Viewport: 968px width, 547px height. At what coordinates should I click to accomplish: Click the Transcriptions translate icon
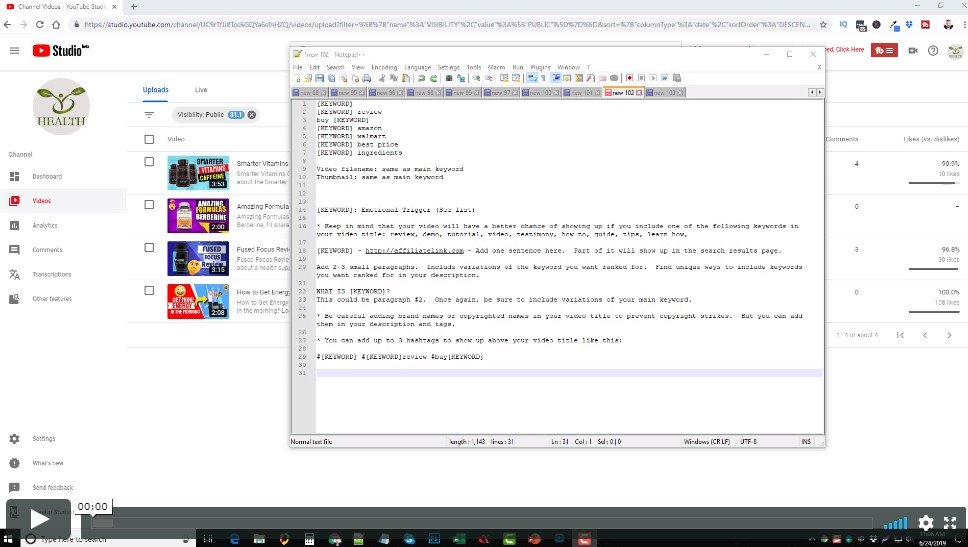[x=15, y=274]
